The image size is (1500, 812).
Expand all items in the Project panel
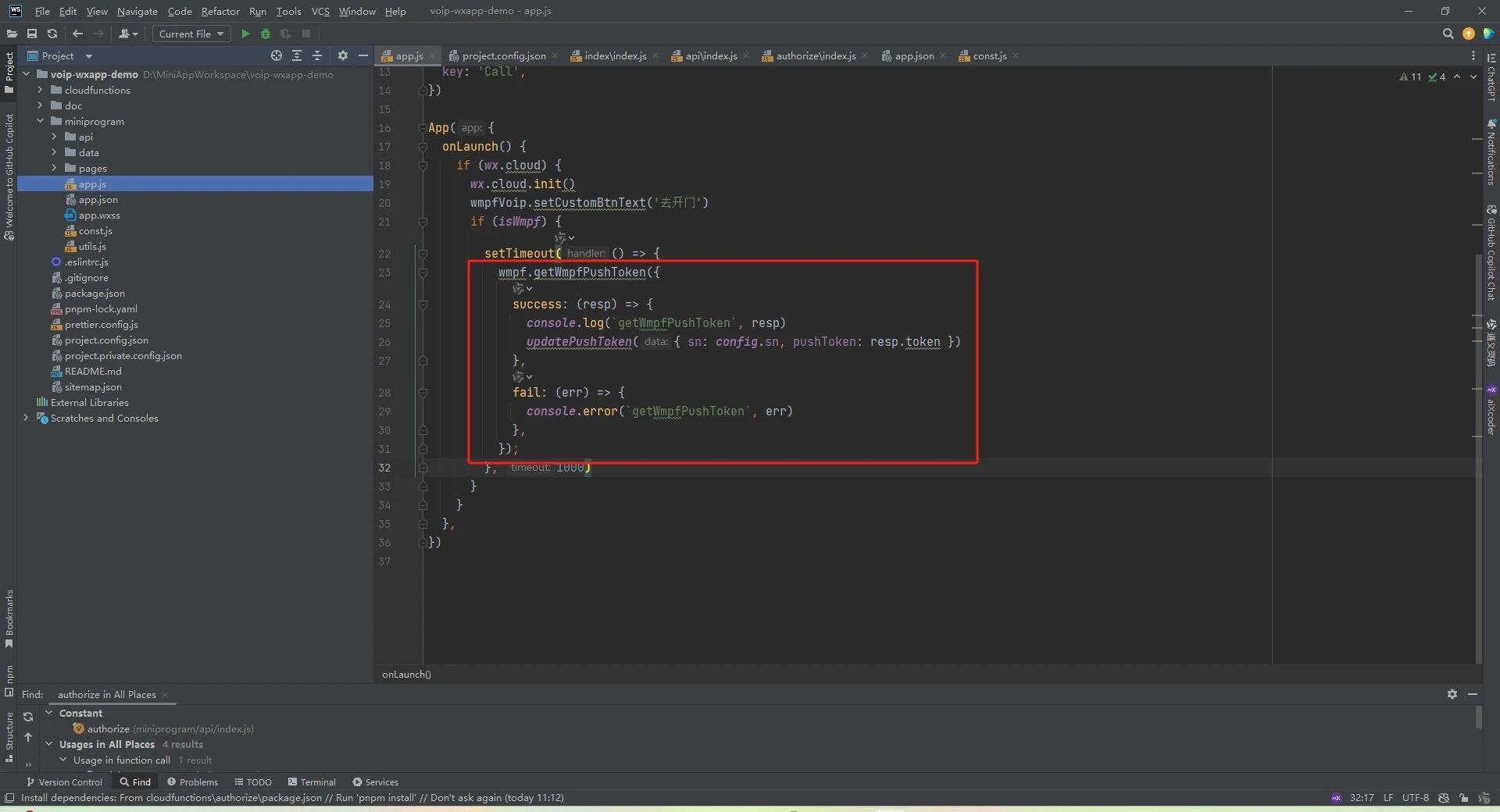(x=297, y=55)
